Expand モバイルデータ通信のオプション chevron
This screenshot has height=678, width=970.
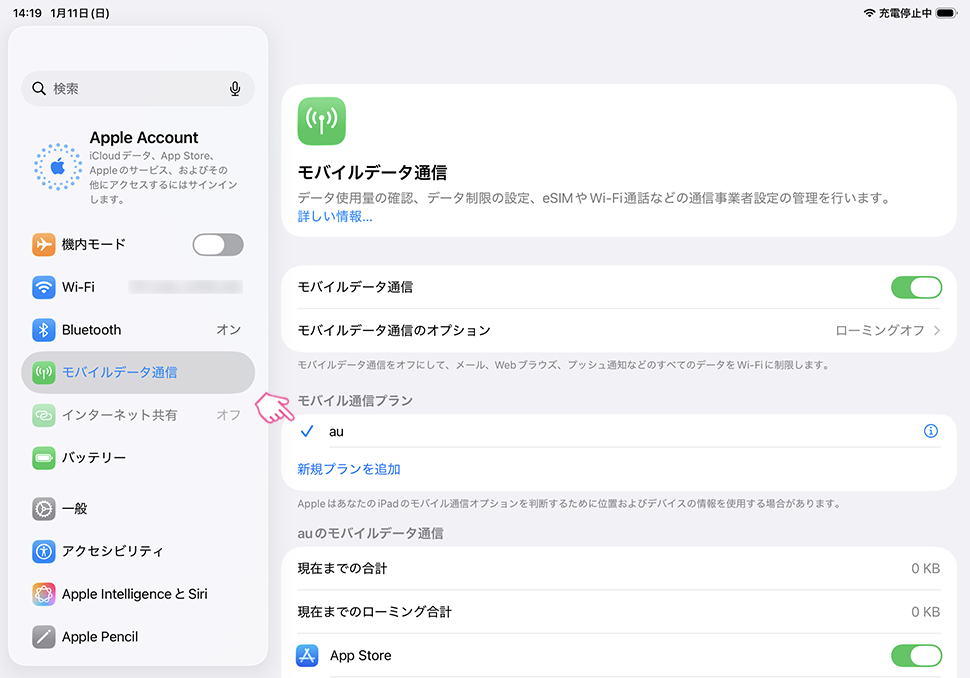(937, 331)
